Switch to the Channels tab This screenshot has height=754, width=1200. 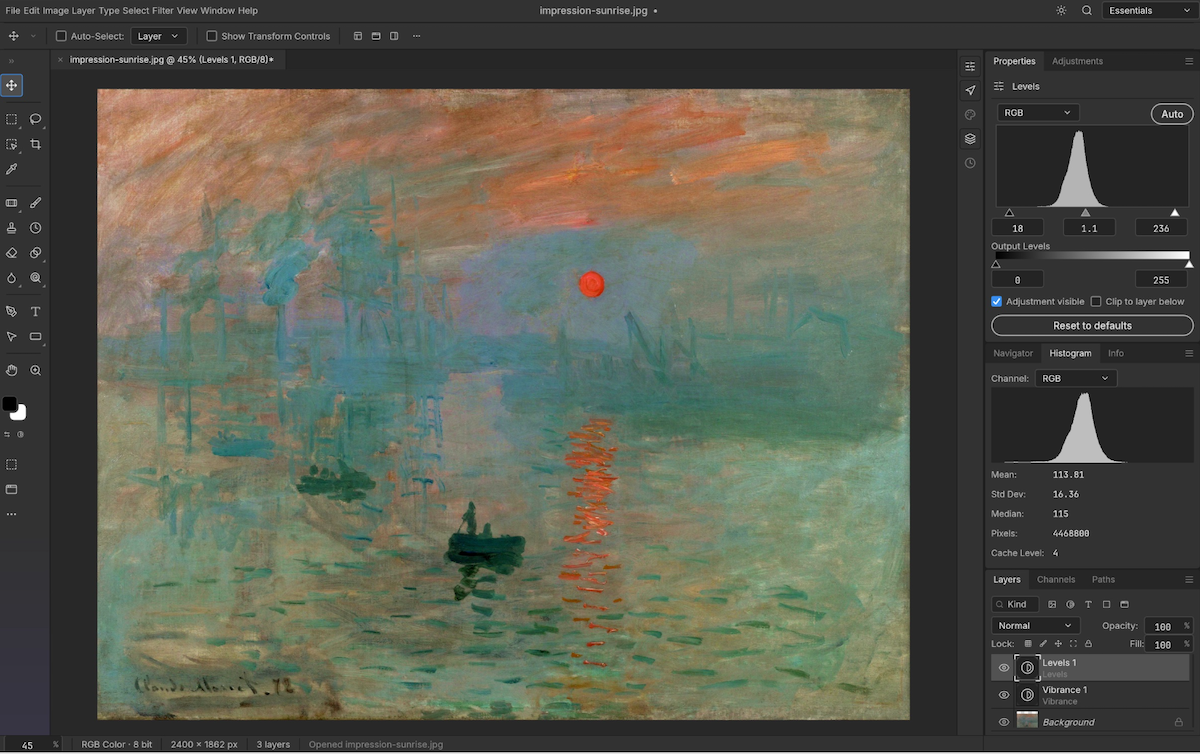click(x=1056, y=579)
